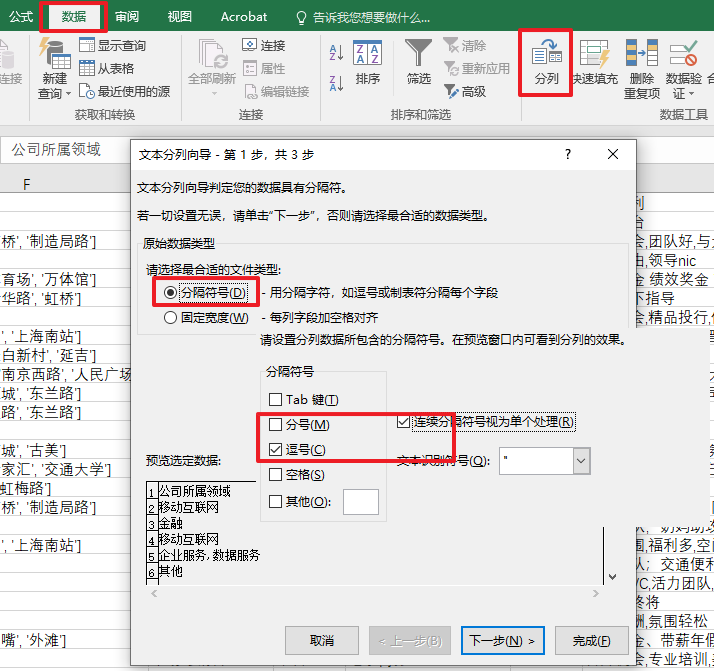Switch to 公式 ribbon tab
This screenshot has width=719, height=671.
[21, 17]
